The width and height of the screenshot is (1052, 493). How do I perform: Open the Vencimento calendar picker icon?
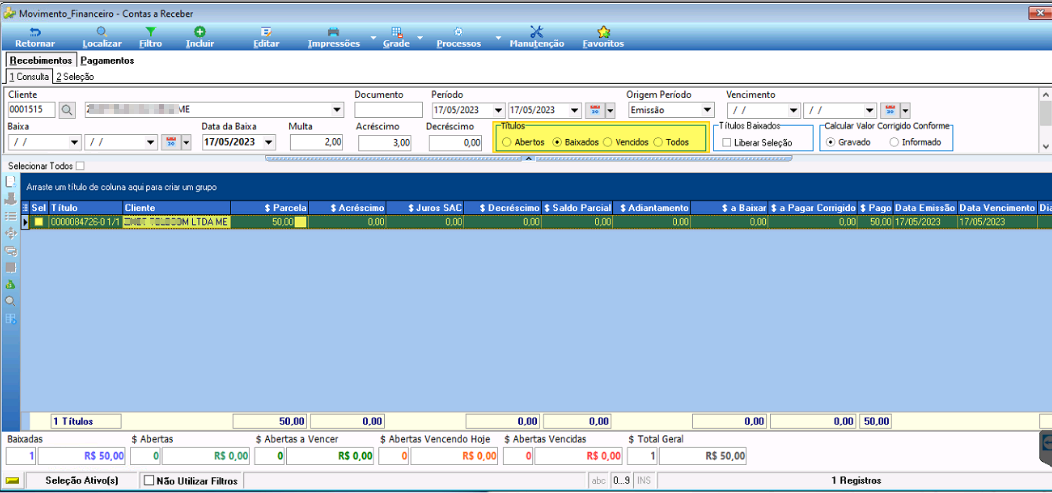(x=889, y=110)
